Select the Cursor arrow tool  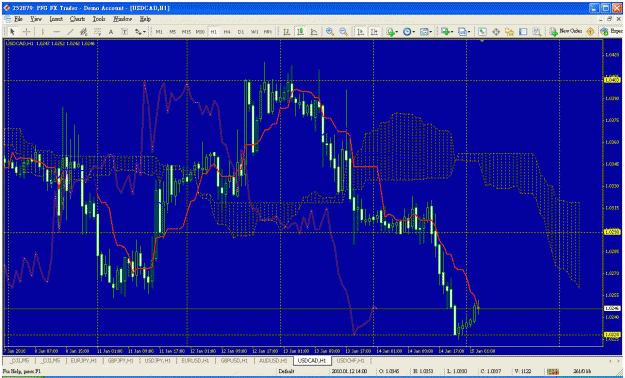(12, 32)
